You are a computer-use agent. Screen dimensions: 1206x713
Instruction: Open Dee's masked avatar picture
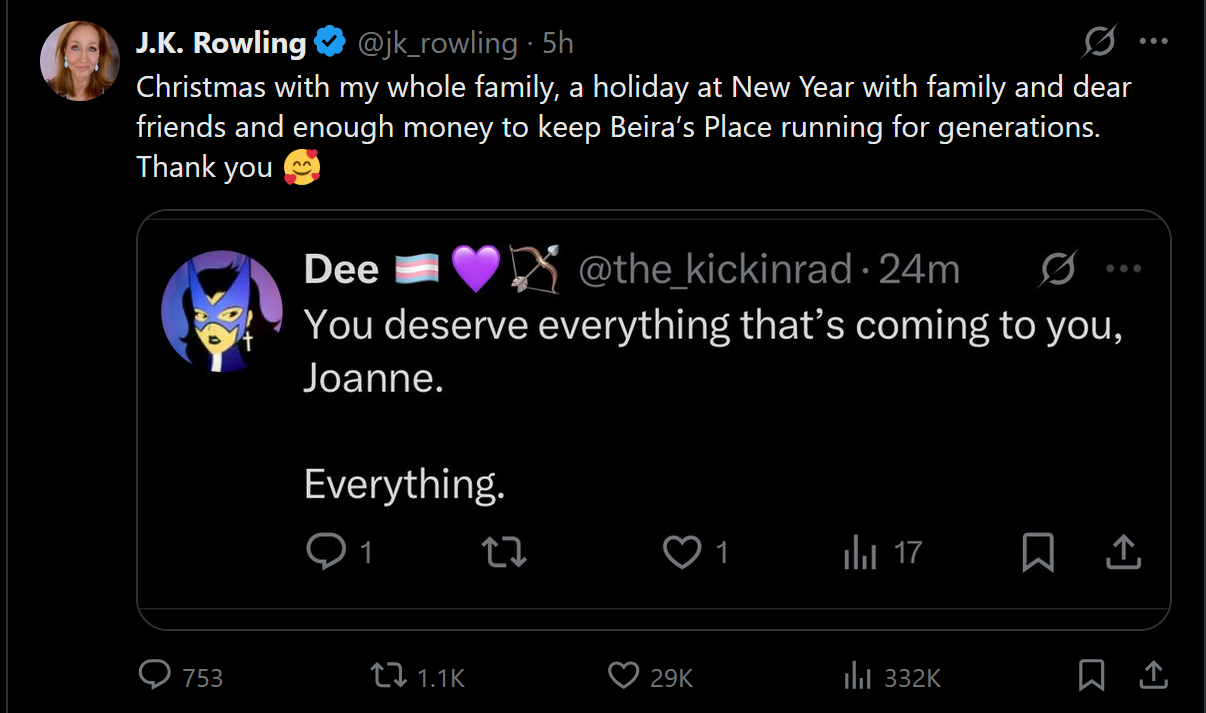pyautogui.click(x=223, y=311)
